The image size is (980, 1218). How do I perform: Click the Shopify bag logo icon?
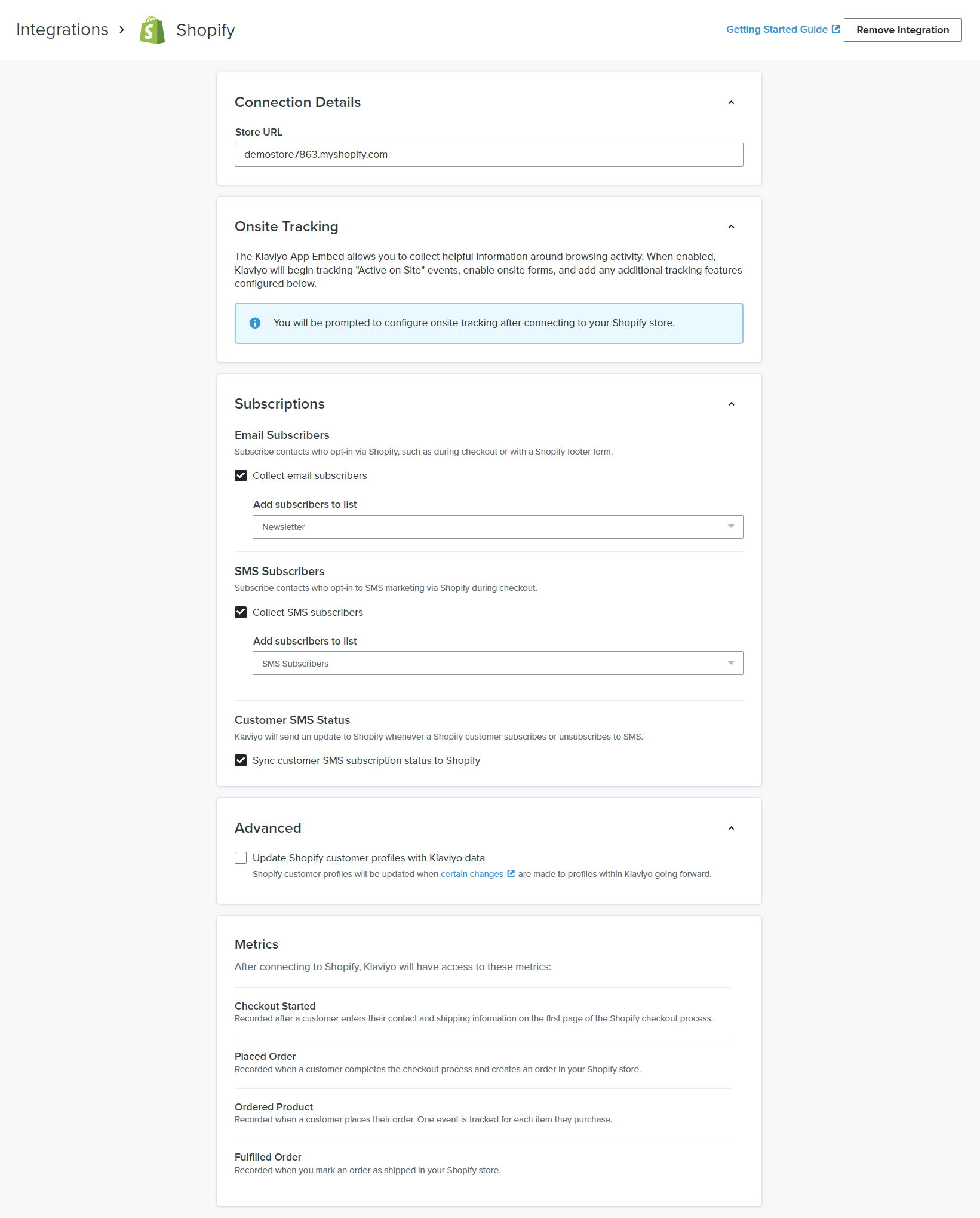[x=152, y=30]
